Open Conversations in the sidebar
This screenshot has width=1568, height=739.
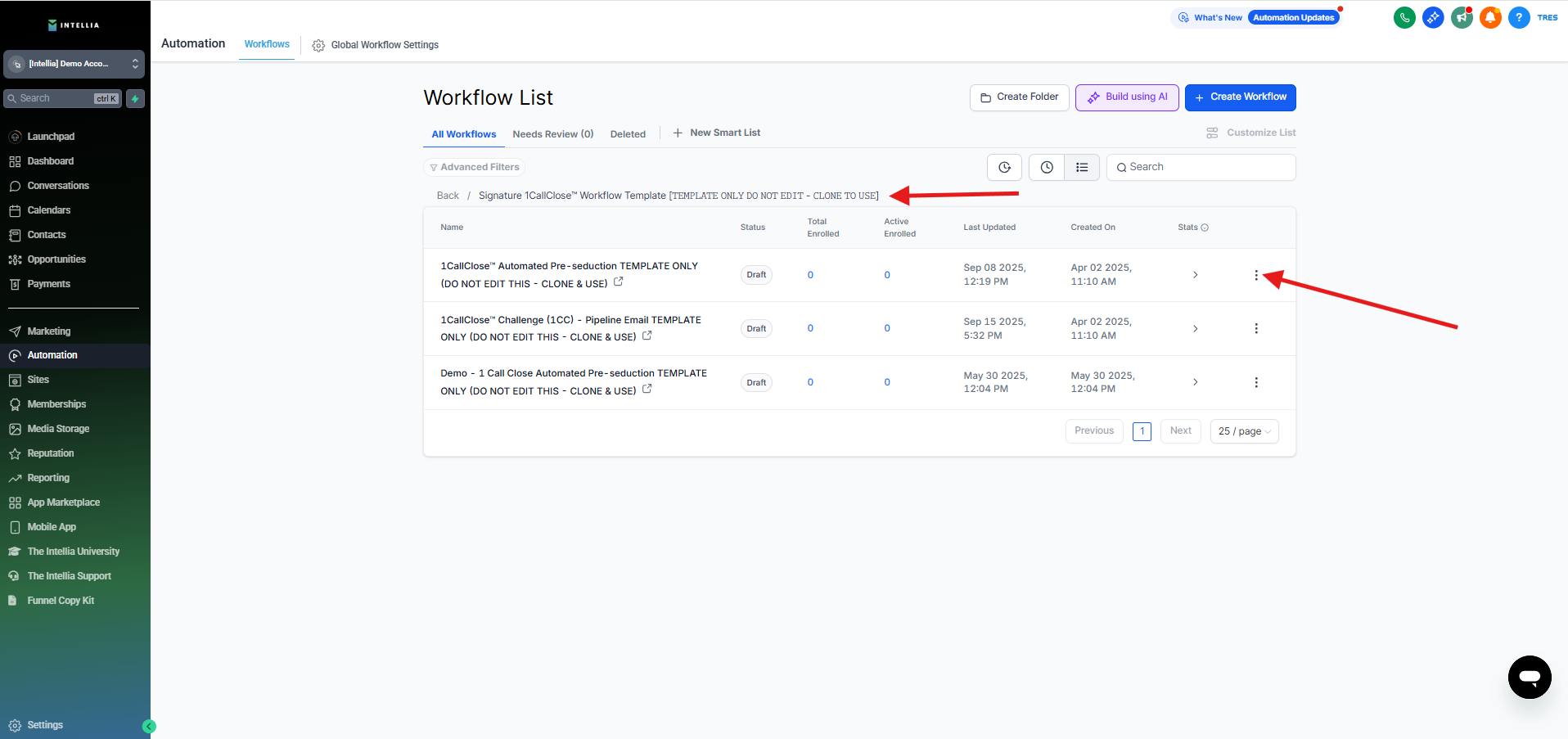coord(58,186)
